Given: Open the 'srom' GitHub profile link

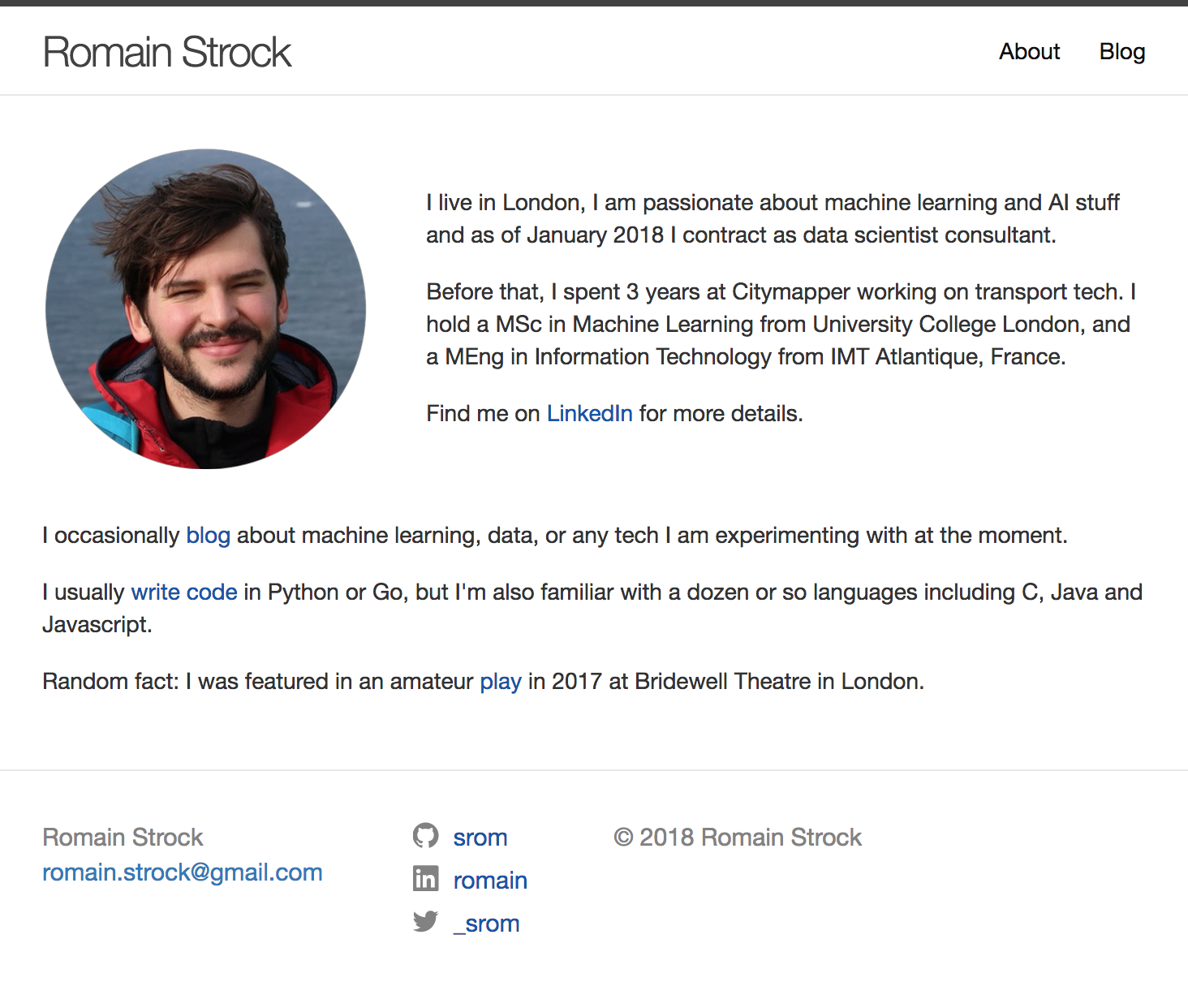Looking at the screenshot, I should coord(480,837).
